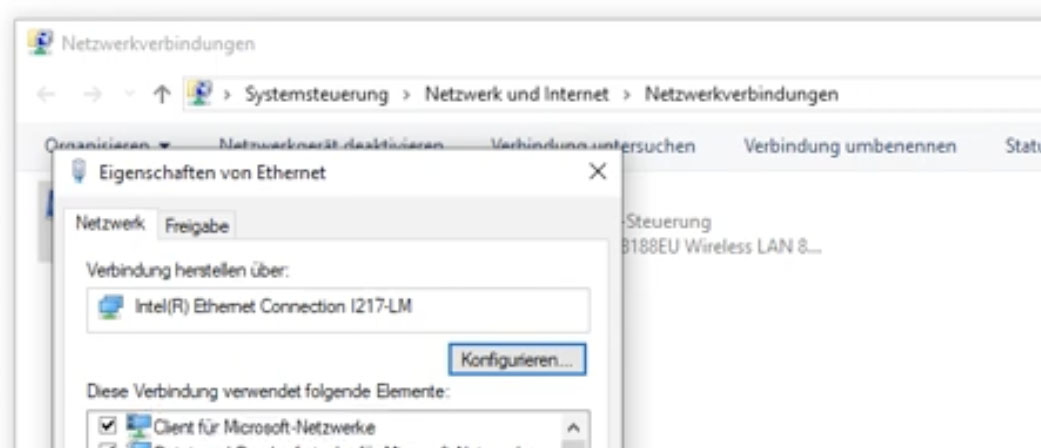The width and height of the screenshot is (1041, 448).
Task: Toggle Client für Microsoft-Netzwerke checkbox
Action: point(108,425)
